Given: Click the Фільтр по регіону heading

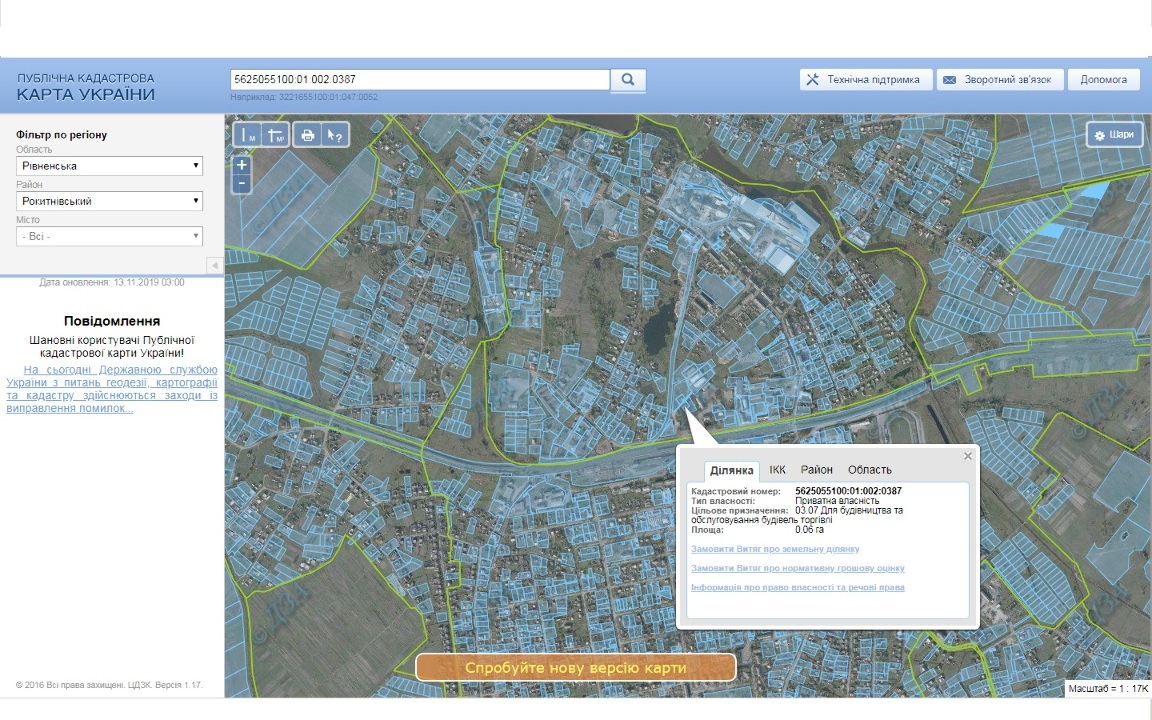Looking at the screenshot, I should (62, 135).
